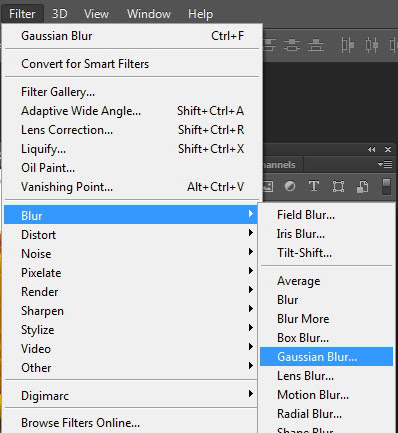Expand the Sharpen submenu arrow

[x=251, y=309]
